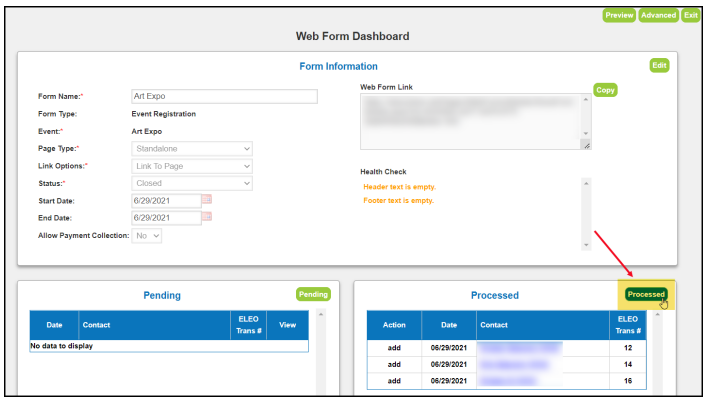Click the green Pending button
This screenshot has width=711, height=398.
[313, 294]
